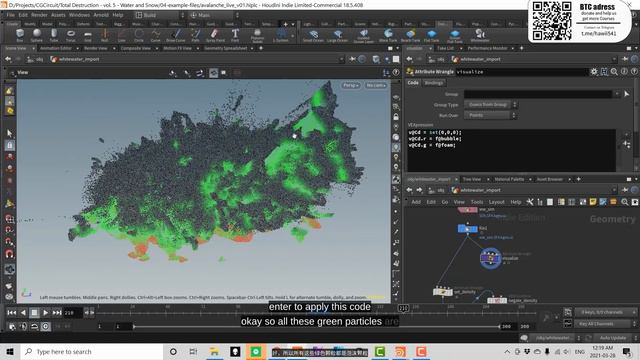Open the Main take dropdown
The image size is (640, 360).
tap(215, 15)
